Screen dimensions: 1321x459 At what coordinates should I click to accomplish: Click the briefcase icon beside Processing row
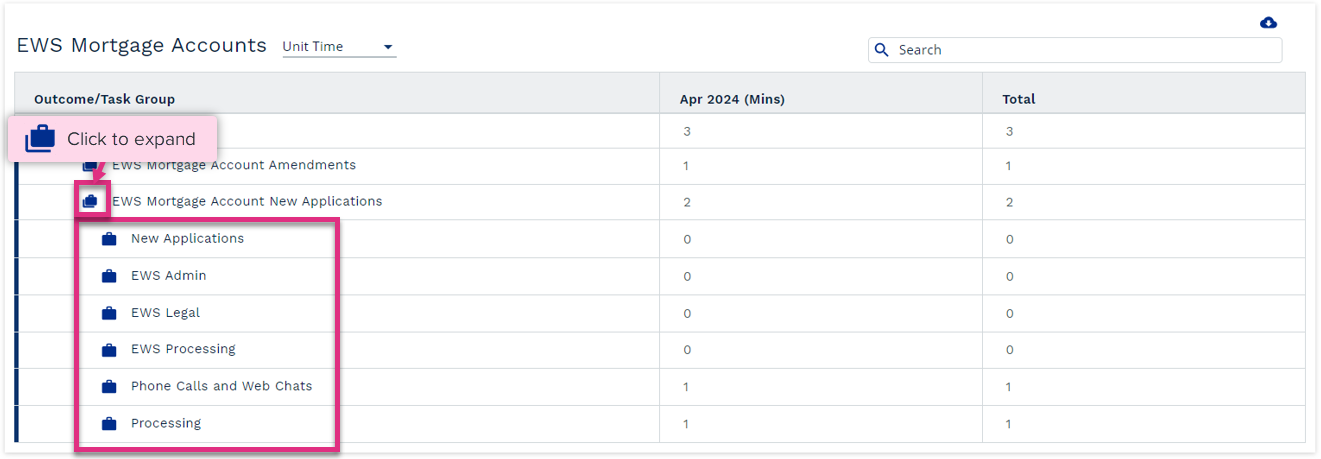109,424
